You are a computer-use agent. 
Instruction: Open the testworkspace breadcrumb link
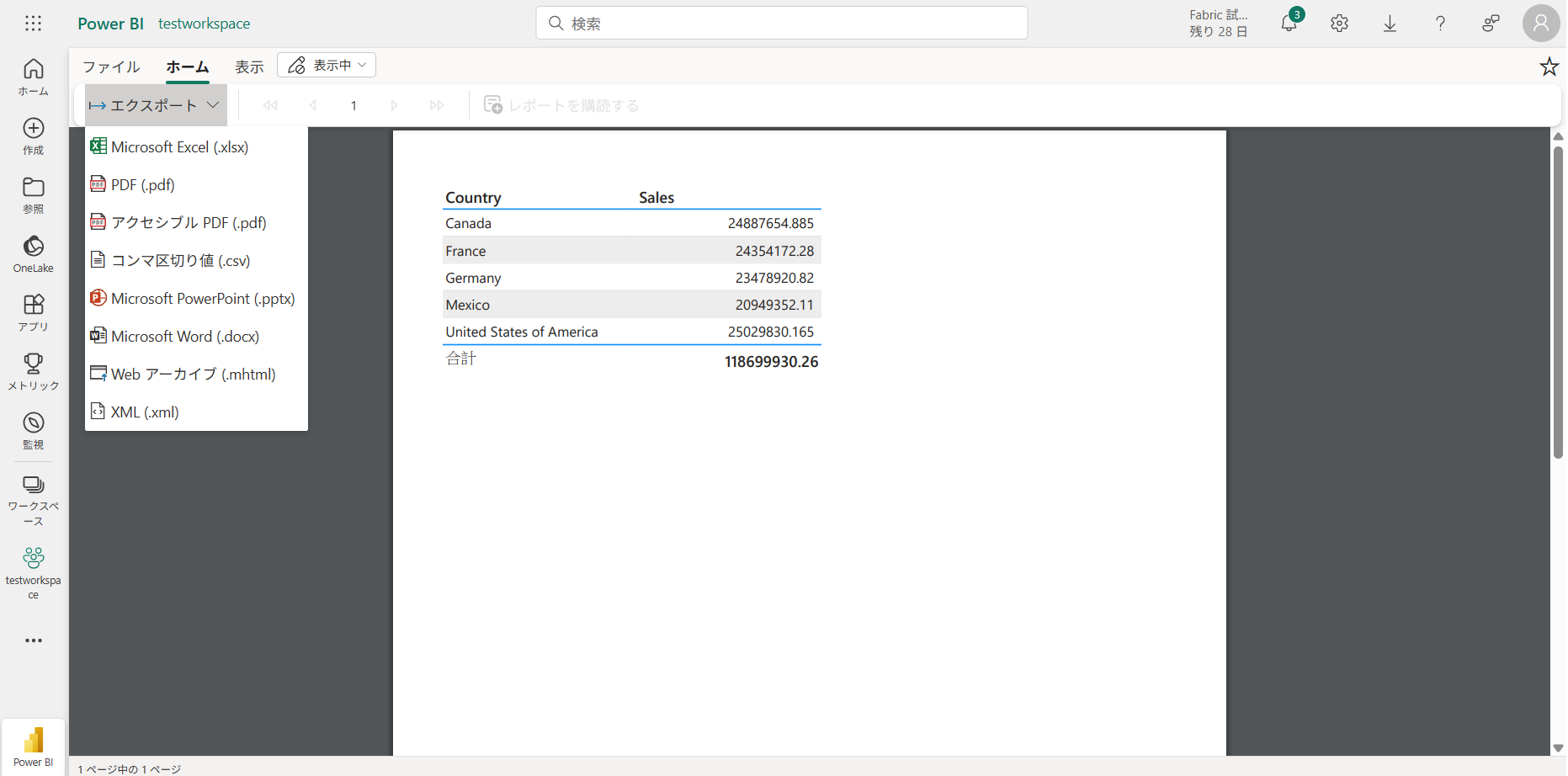pyautogui.click(x=204, y=24)
